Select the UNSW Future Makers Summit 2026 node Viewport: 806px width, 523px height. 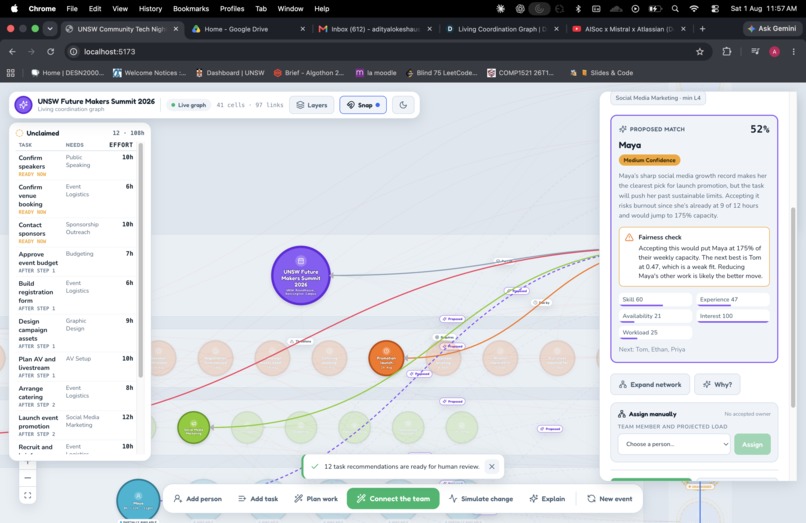[301, 275]
